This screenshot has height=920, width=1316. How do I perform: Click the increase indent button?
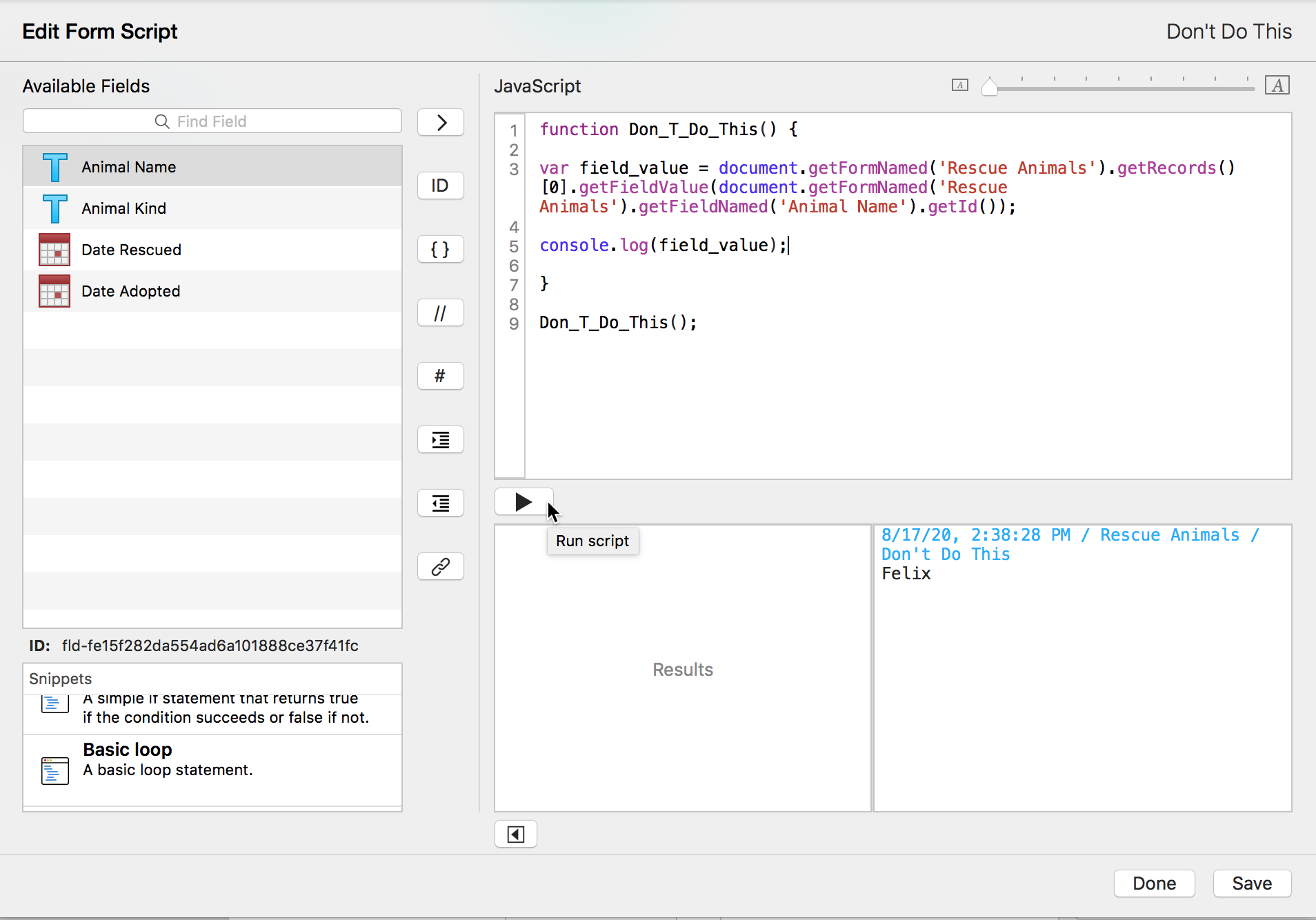point(441,440)
